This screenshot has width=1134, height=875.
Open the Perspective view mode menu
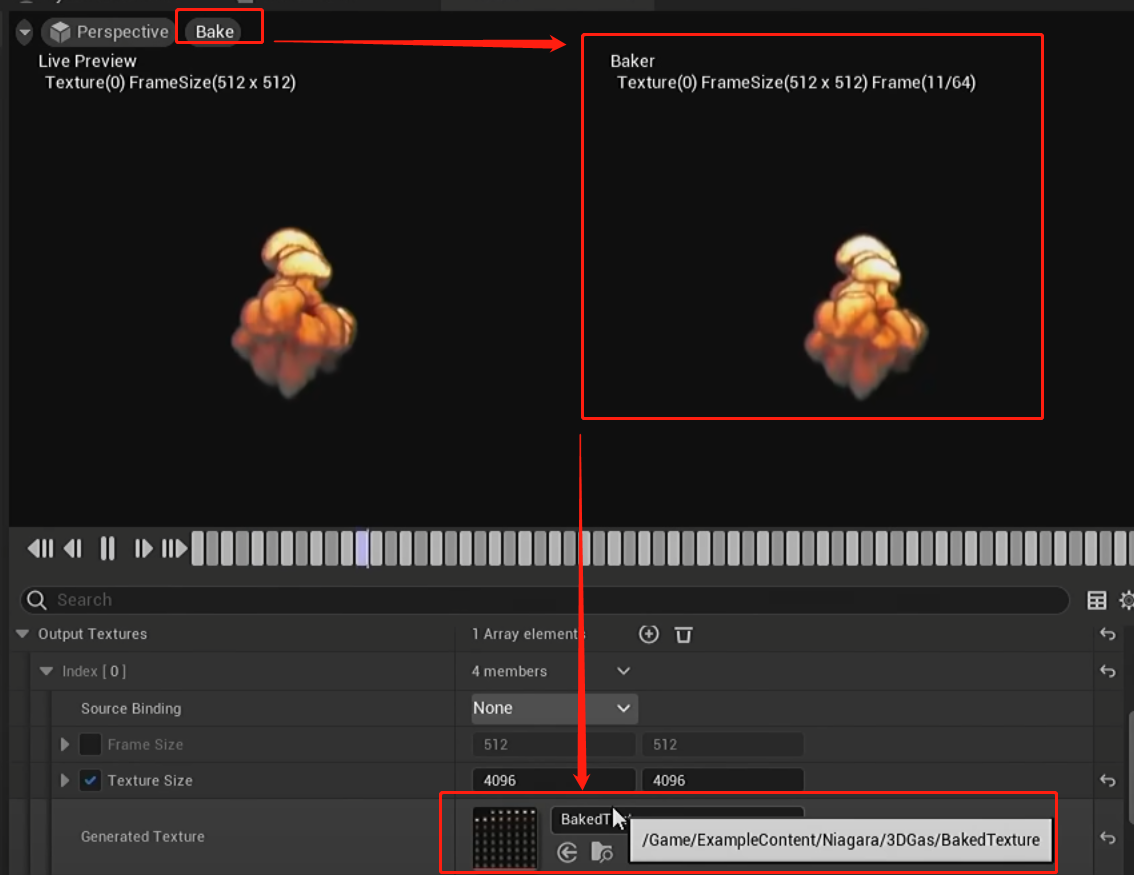[x=109, y=32]
